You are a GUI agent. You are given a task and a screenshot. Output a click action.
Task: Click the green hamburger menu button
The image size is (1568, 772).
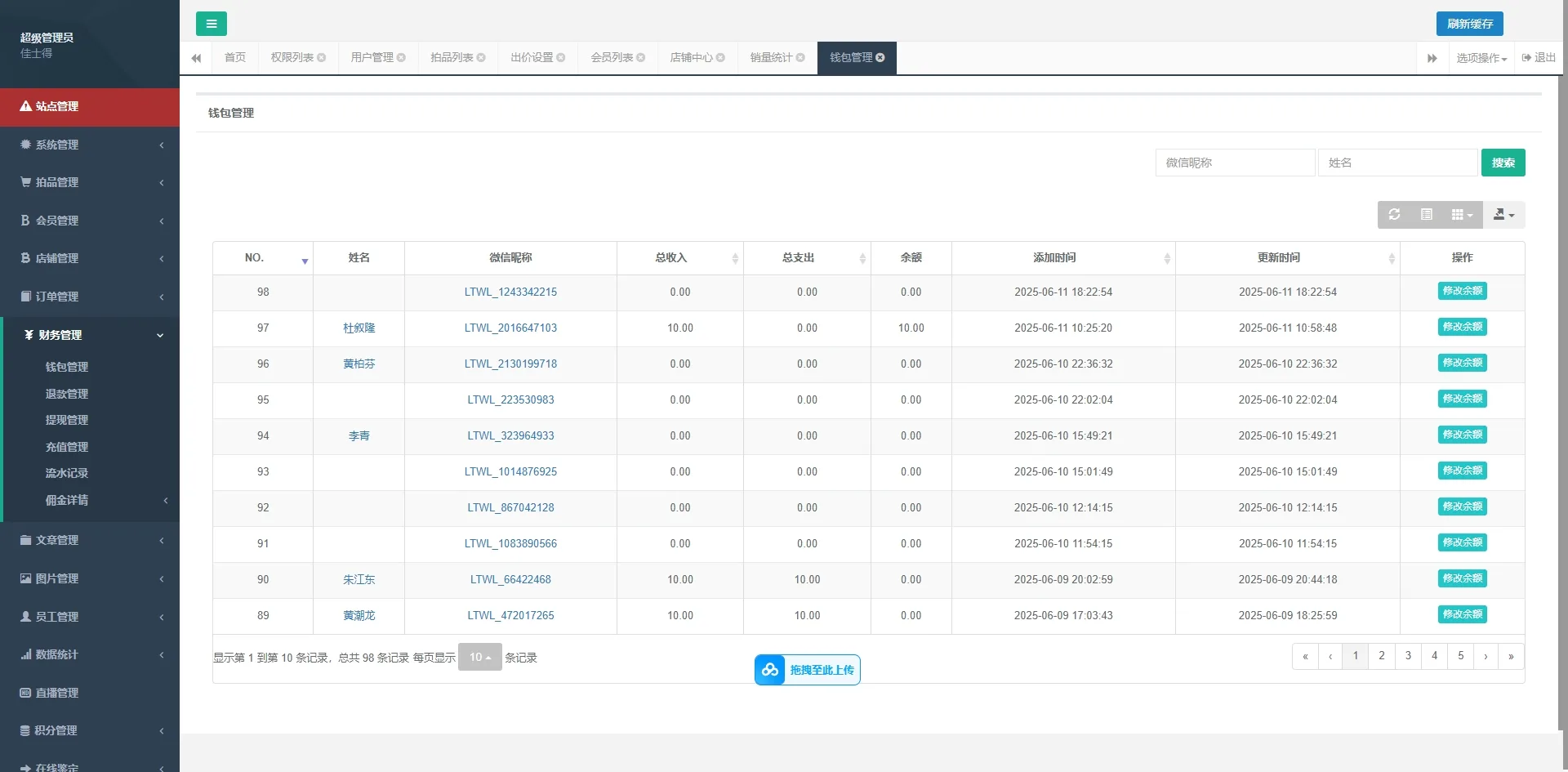211,24
